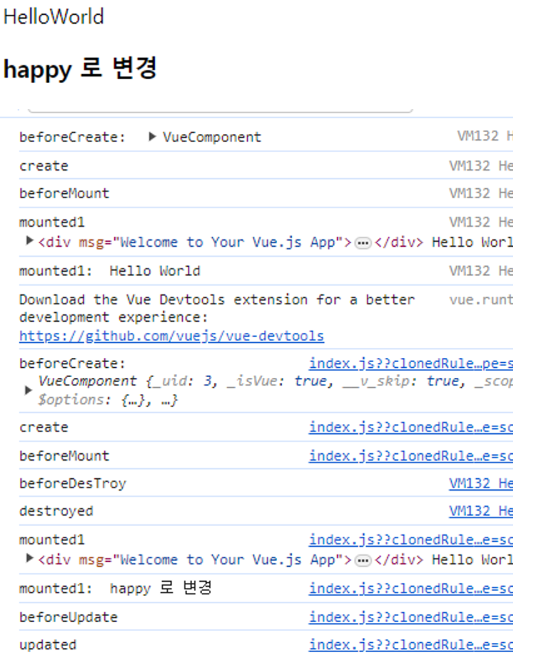Open VM132 source beside first mounted1 log
Image resolution: width=540 pixels, height=665 pixels.
tap(481, 222)
